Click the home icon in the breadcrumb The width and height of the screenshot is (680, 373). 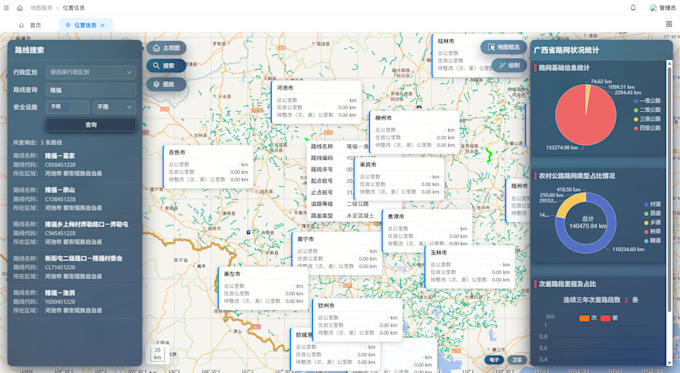20,8
